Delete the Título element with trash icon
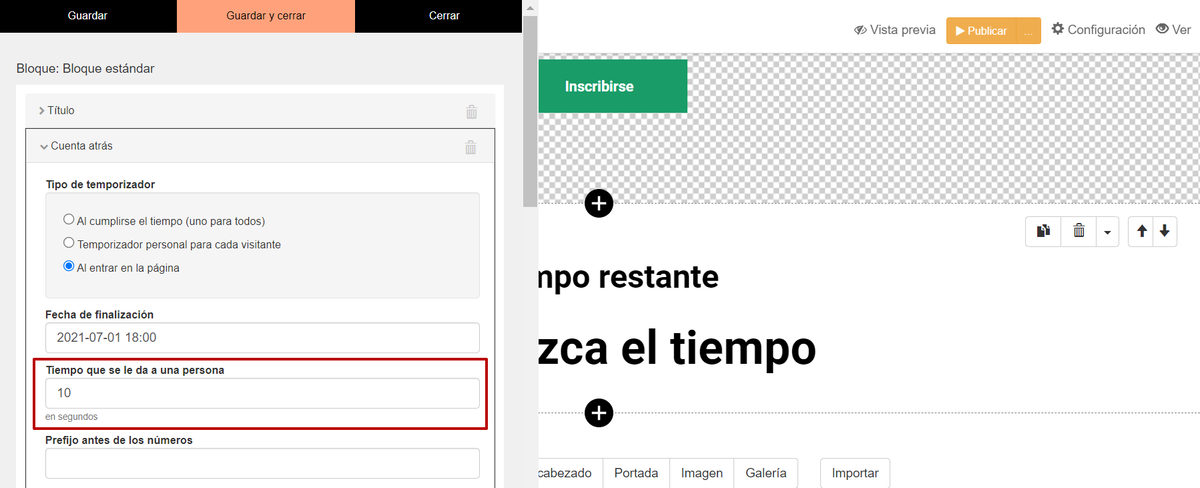 point(471,112)
